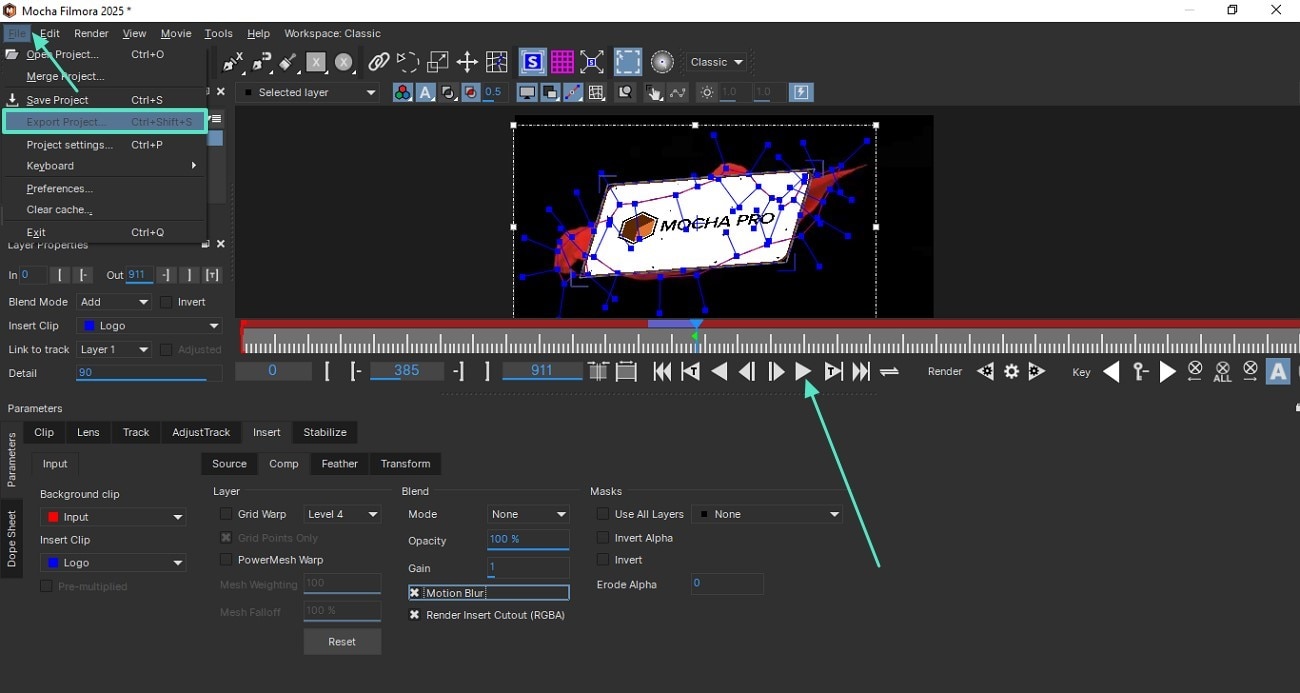The image size is (1300, 693).
Task: Click the Erode Alpha value field
Action: tap(727, 584)
